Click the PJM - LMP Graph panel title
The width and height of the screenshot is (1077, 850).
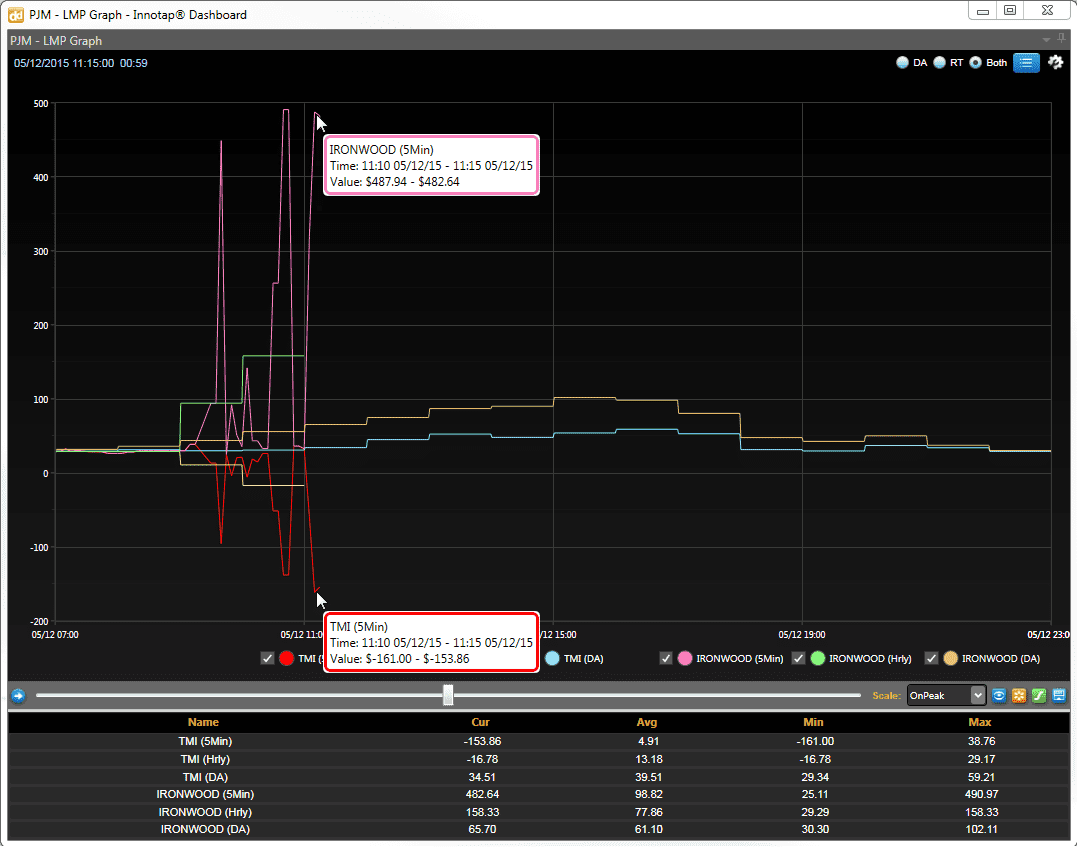click(x=56, y=41)
